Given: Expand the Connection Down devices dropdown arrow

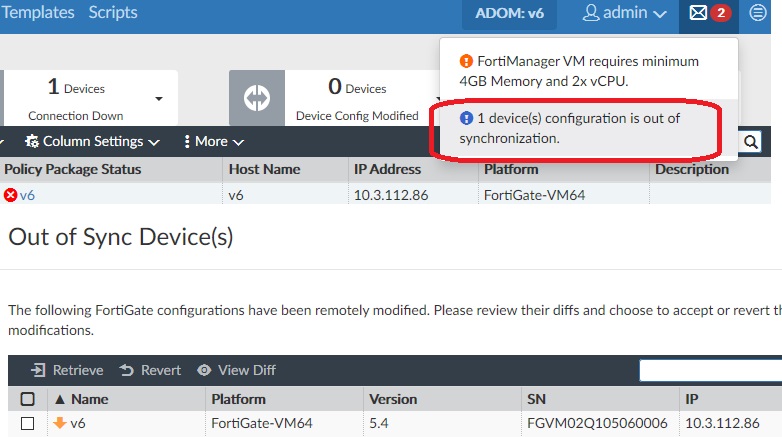Looking at the screenshot, I should pyautogui.click(x=158, y=98).
